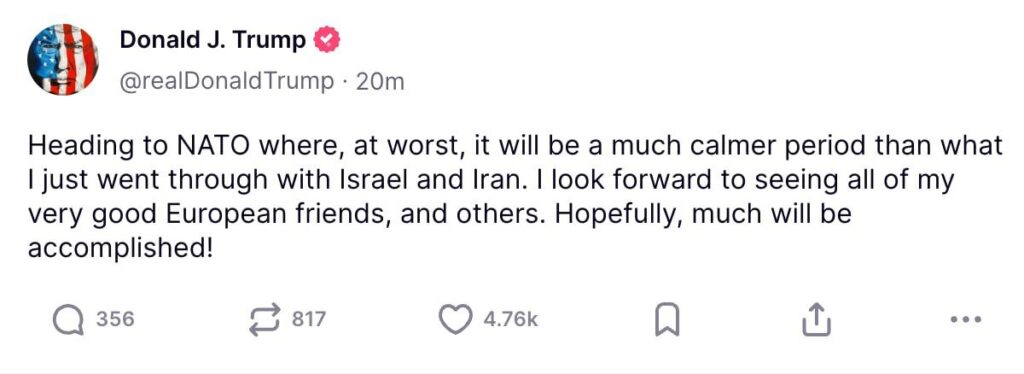This screenshot has height=374, width=1024.
Task: Click "Hopefully, much will be" phrase in post
Action: [x=705, y=215]
